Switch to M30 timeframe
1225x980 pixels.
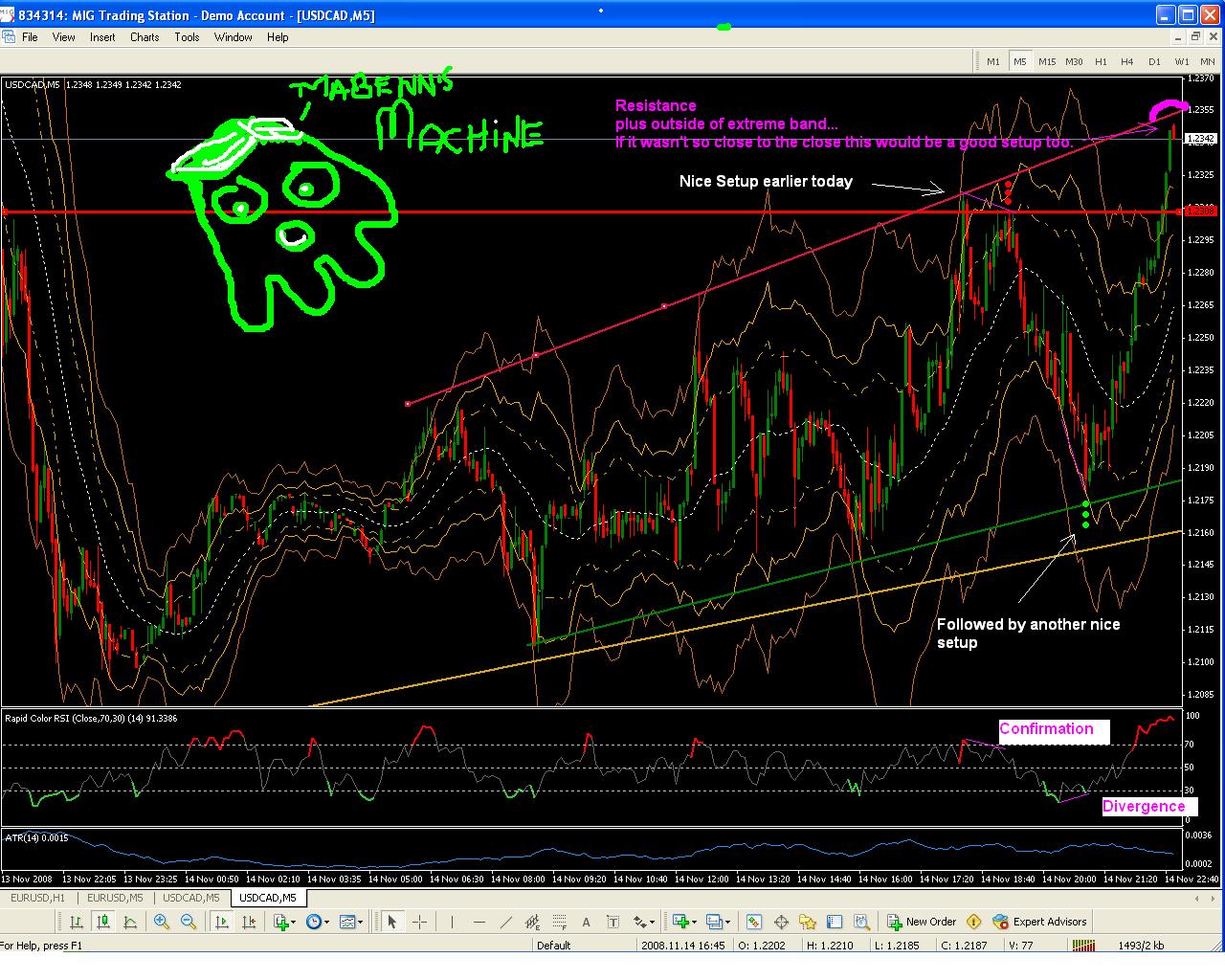point(1074,61)
